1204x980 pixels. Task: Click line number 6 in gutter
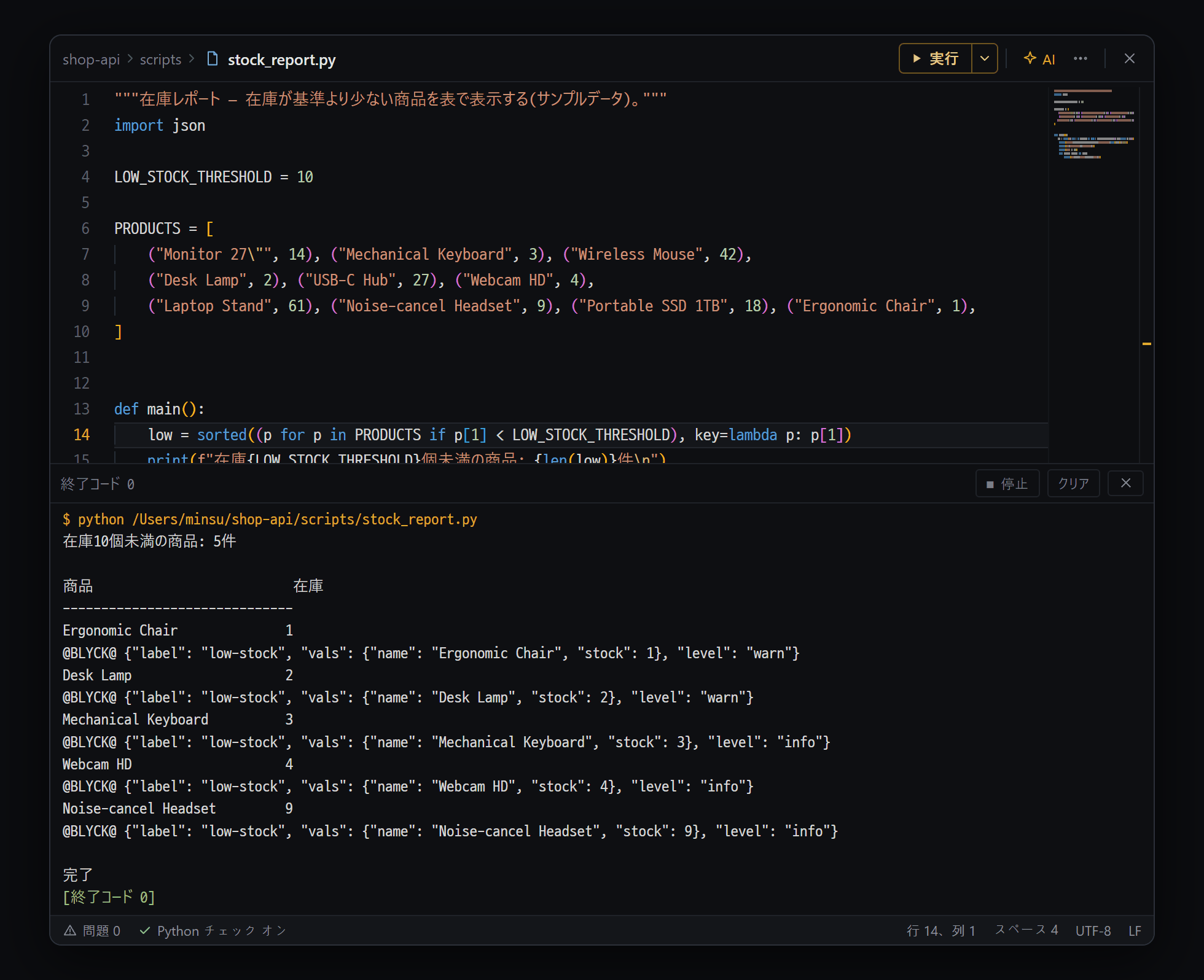(85, 228)
